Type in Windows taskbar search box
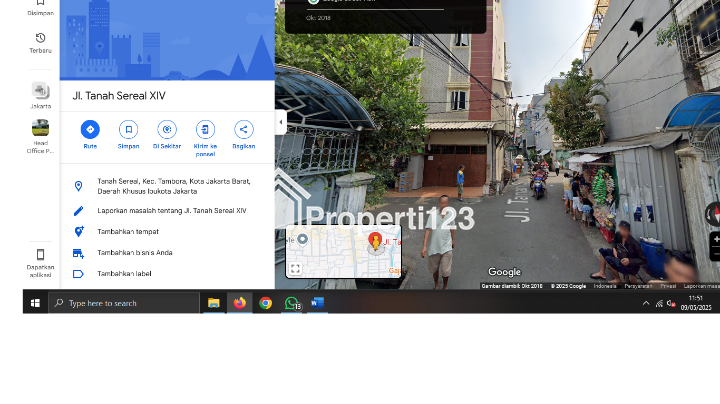 128,303
